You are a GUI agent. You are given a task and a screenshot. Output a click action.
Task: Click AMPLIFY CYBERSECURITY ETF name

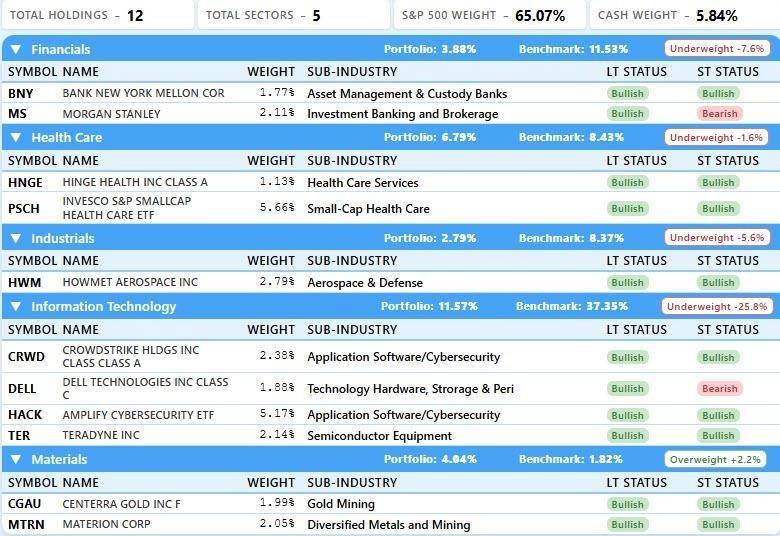coord(138,415)
